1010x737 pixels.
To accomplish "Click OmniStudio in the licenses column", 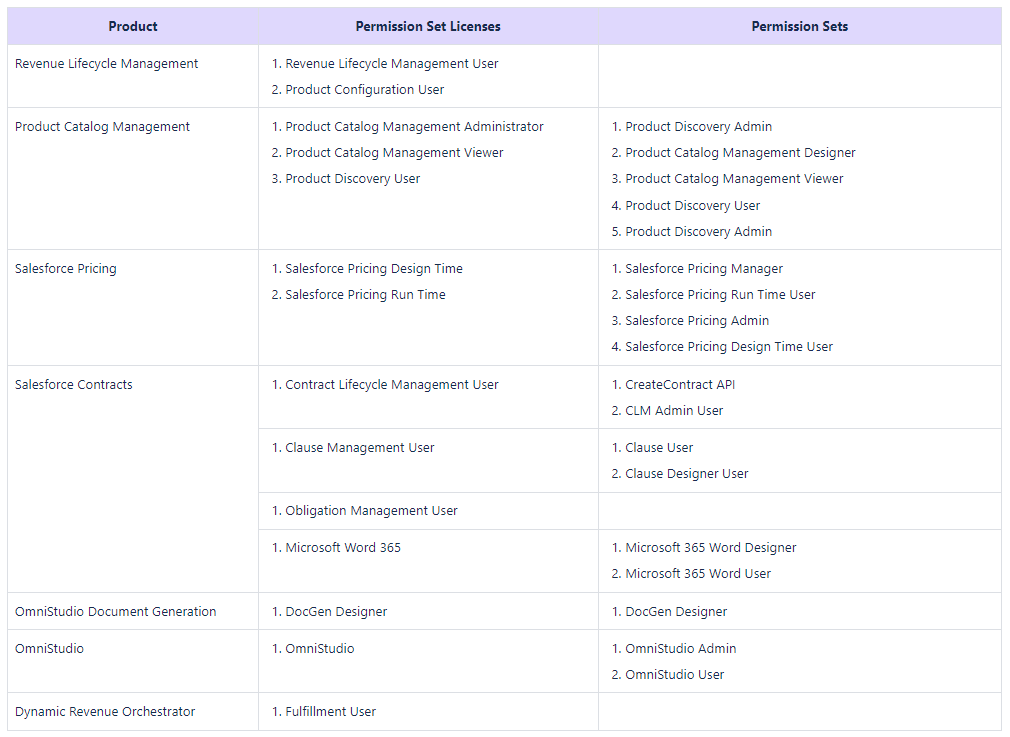I will click(319, 649).
